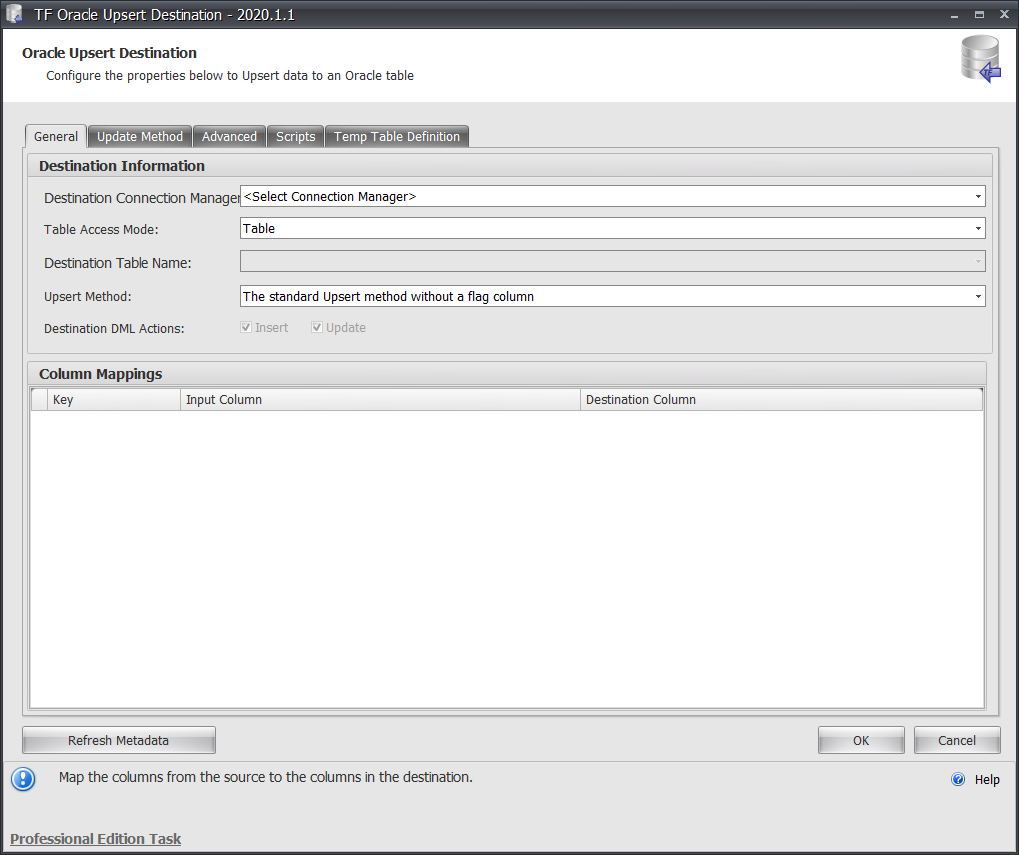Switch to the Update Method tab
Image resolution: width=1019 pixels, height=855 pixels.
pyautogui.click(x=139, y=136)
